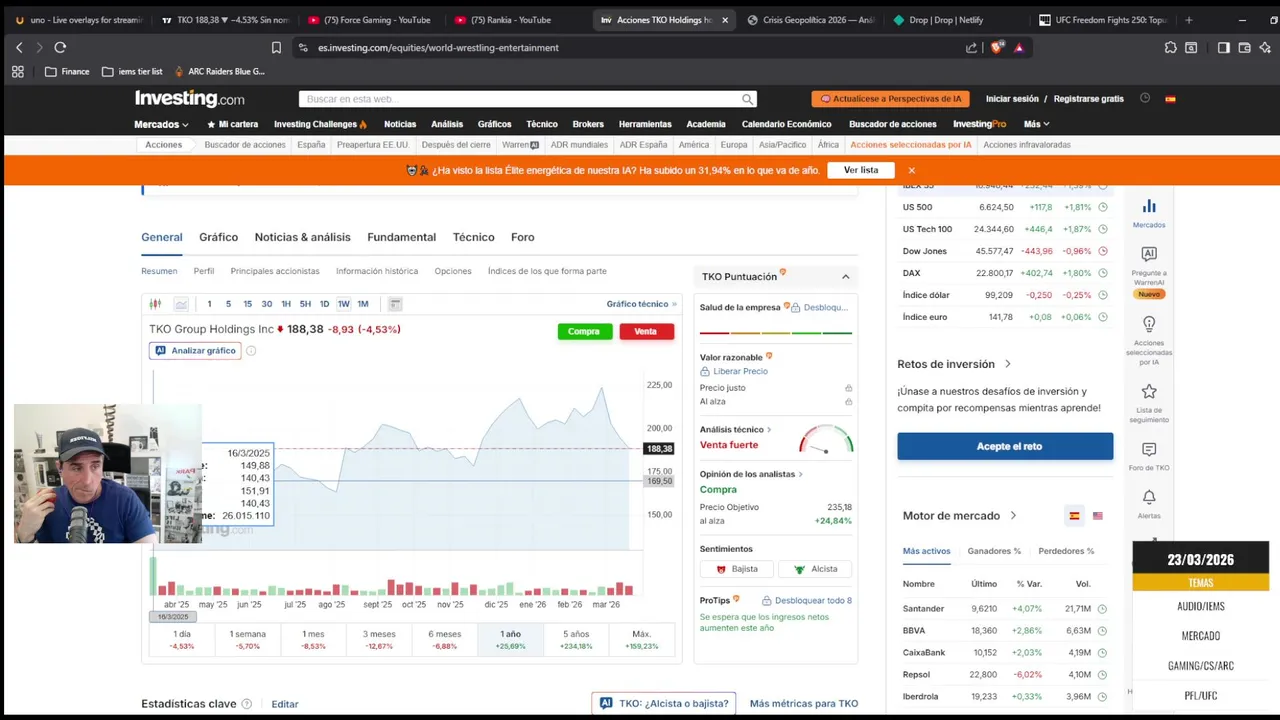Bookmark this page with bookmark icon
The height and width of the screenshot is (720, 1280).
(276, 47)
